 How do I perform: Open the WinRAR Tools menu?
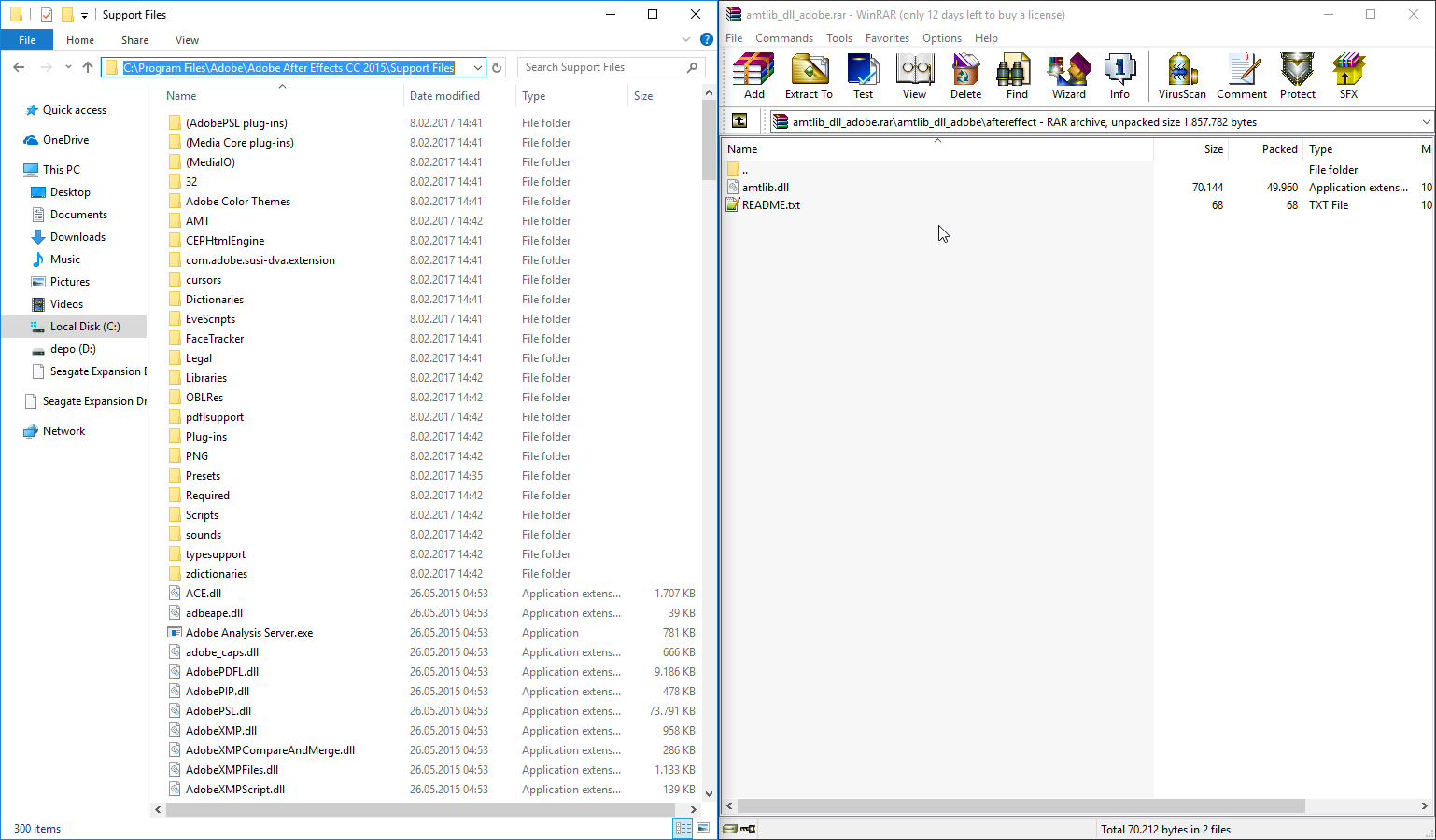pyautogui.click(x=839, y=38)
